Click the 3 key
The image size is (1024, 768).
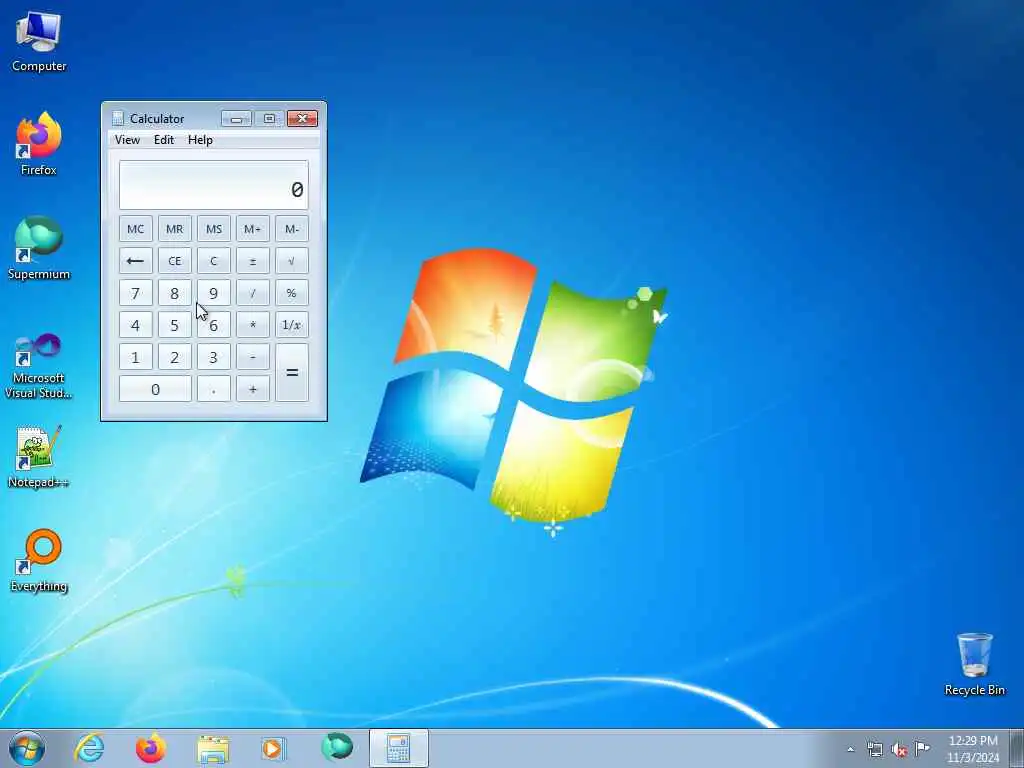214,357
